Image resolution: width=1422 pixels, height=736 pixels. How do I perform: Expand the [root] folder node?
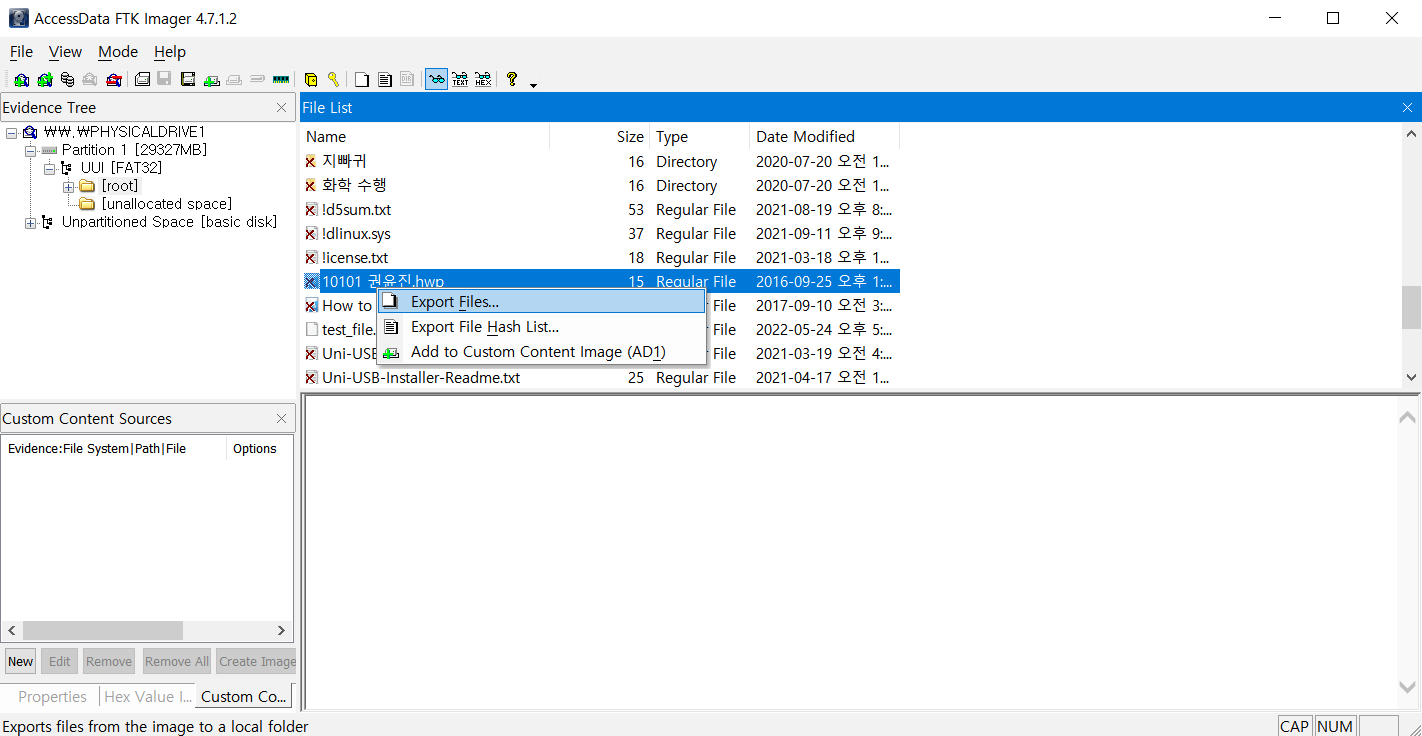pos(68,186)
